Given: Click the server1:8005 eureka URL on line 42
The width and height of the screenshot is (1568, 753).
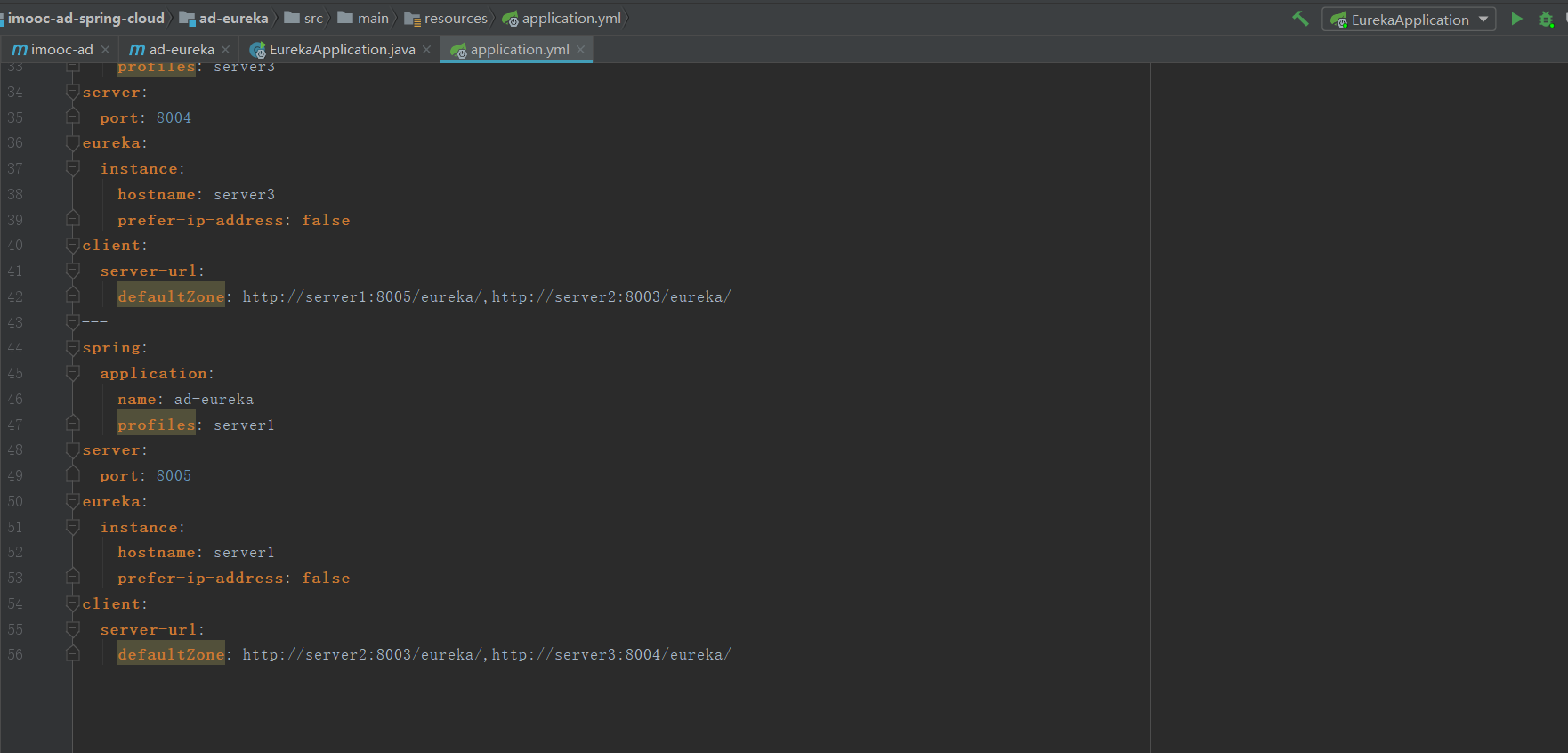Looking at the screenshot, I should (362, 297).
